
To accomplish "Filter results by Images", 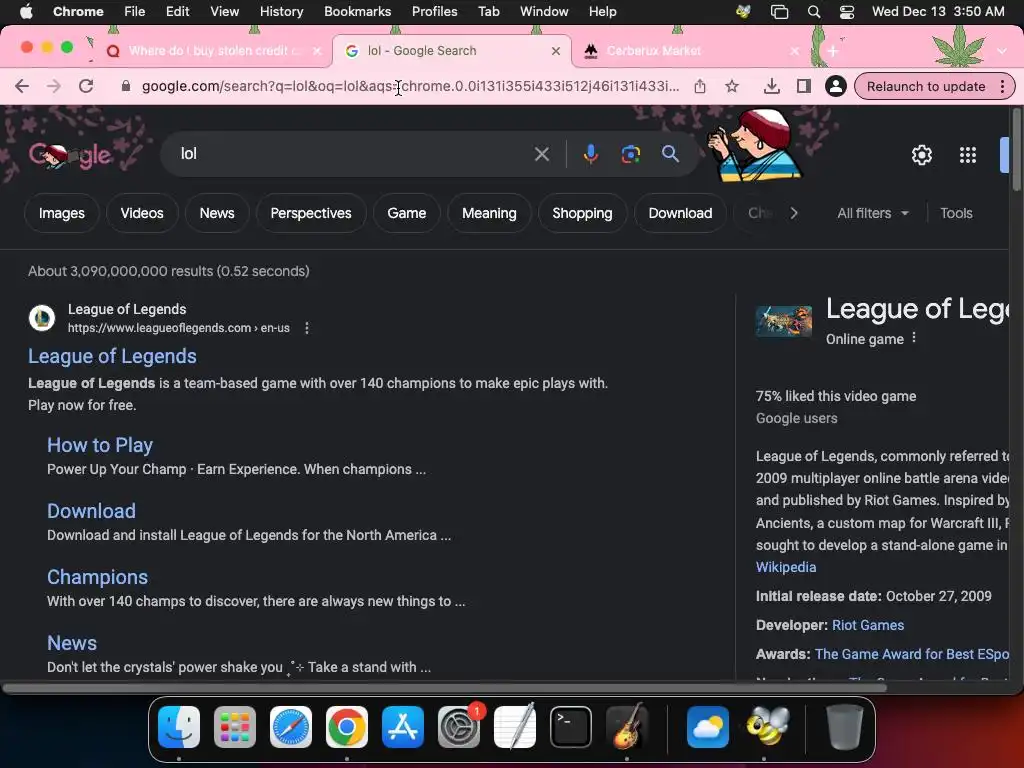I will pos(61,213).
